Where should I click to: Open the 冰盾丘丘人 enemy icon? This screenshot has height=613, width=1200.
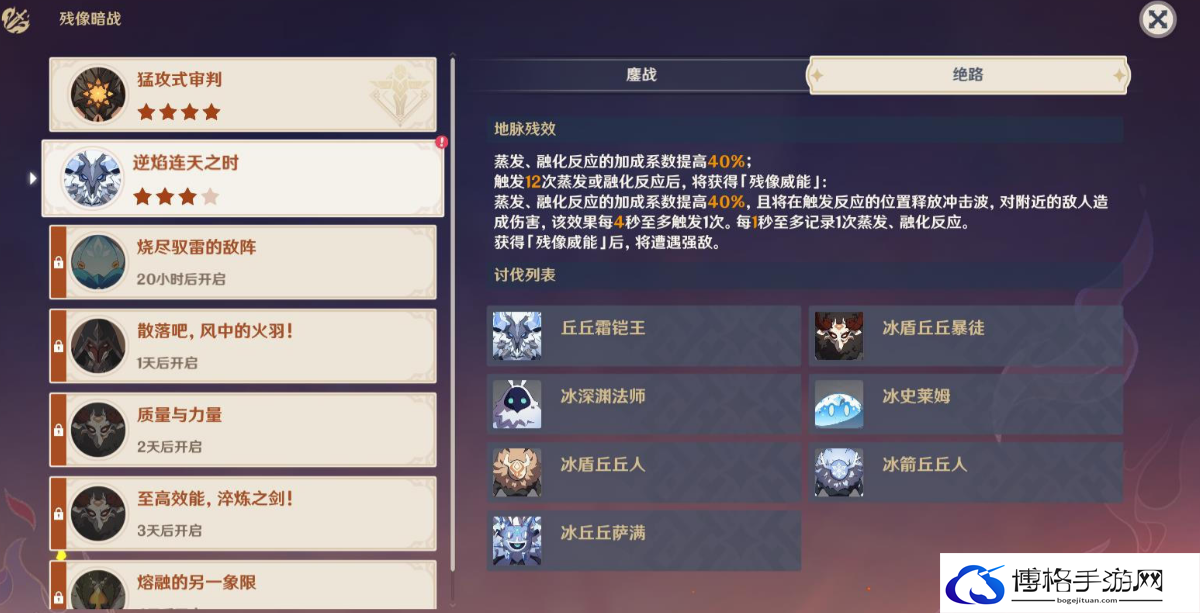point(517,472)
